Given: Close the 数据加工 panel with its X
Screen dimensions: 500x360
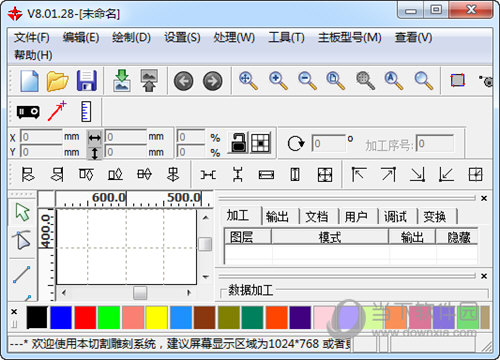Looking at the screenshot, I should click(x=484, y=276).
